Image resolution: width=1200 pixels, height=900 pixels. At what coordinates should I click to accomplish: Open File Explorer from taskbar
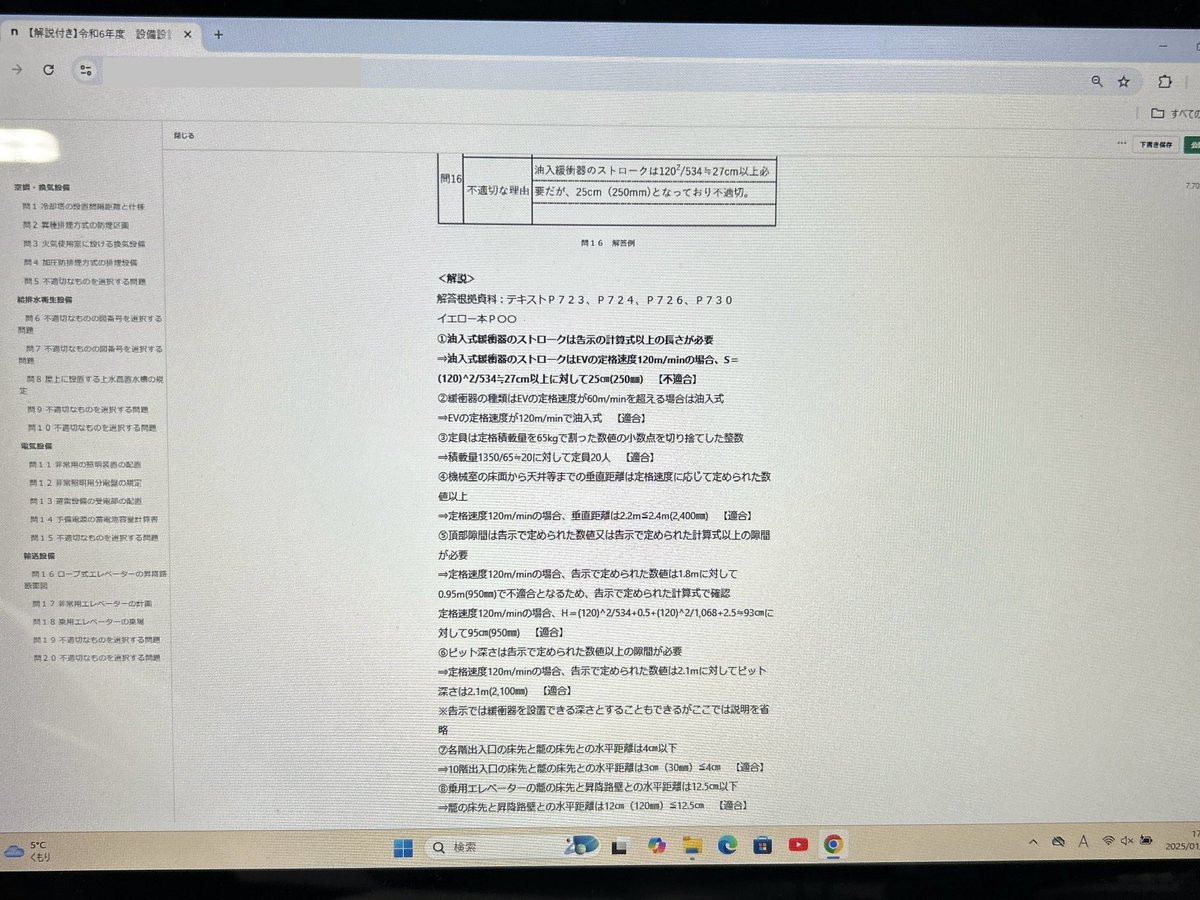(x=692, y=846)
